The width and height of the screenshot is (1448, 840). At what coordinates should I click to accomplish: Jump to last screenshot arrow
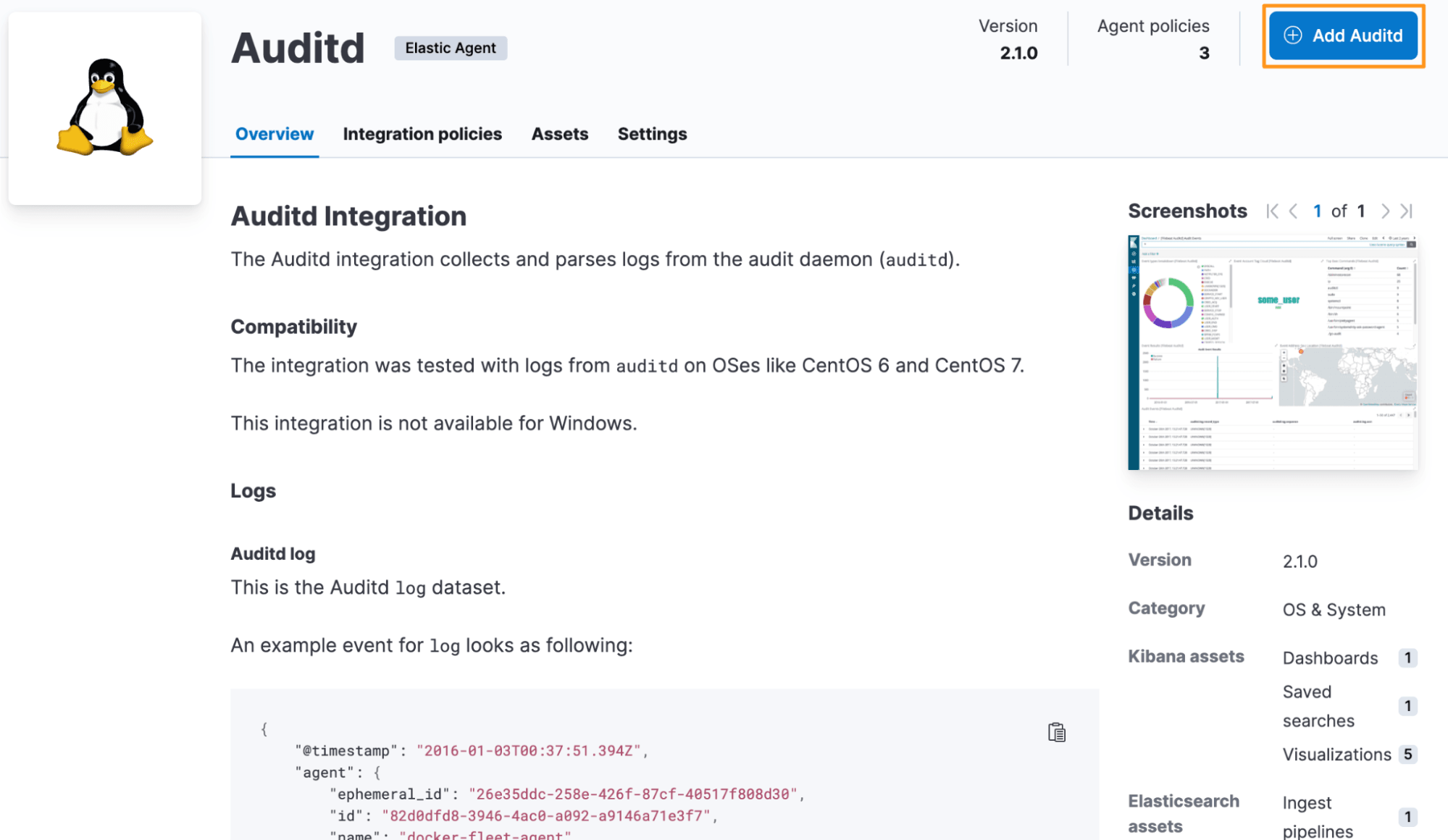pos(1407,211)
